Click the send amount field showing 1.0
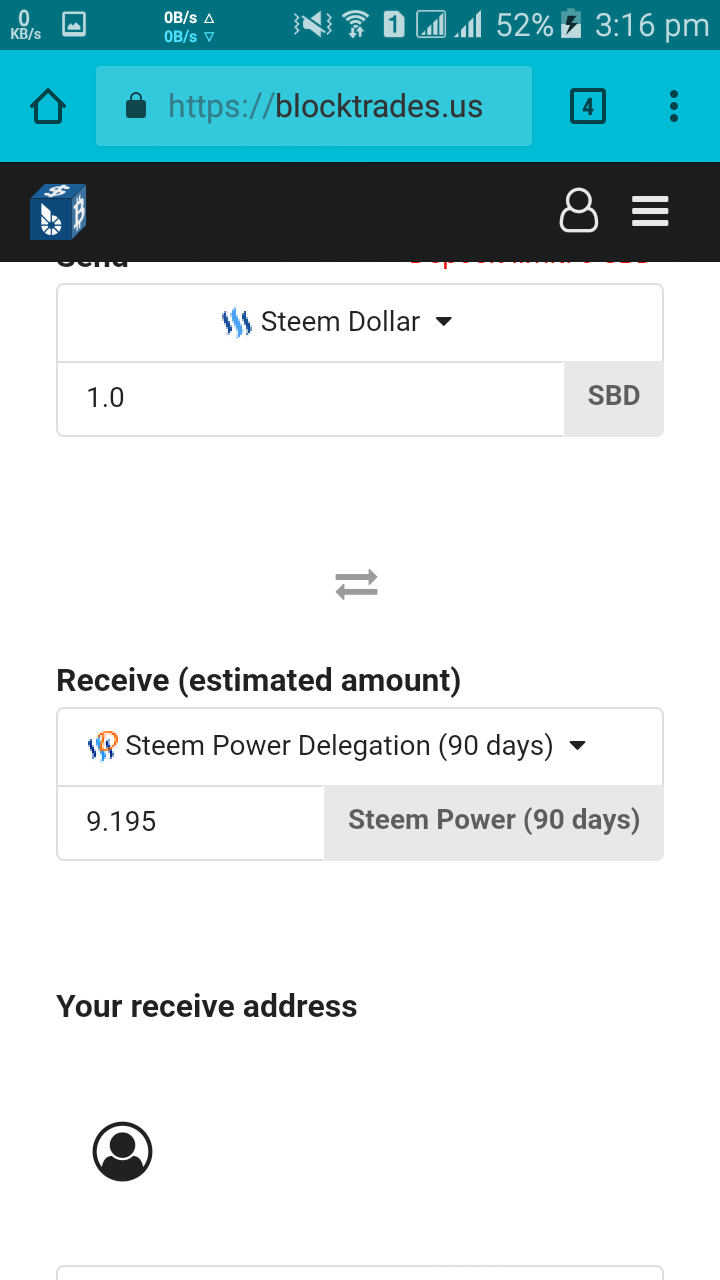This screenshot has width=720, height=1280. coord(310,398)
